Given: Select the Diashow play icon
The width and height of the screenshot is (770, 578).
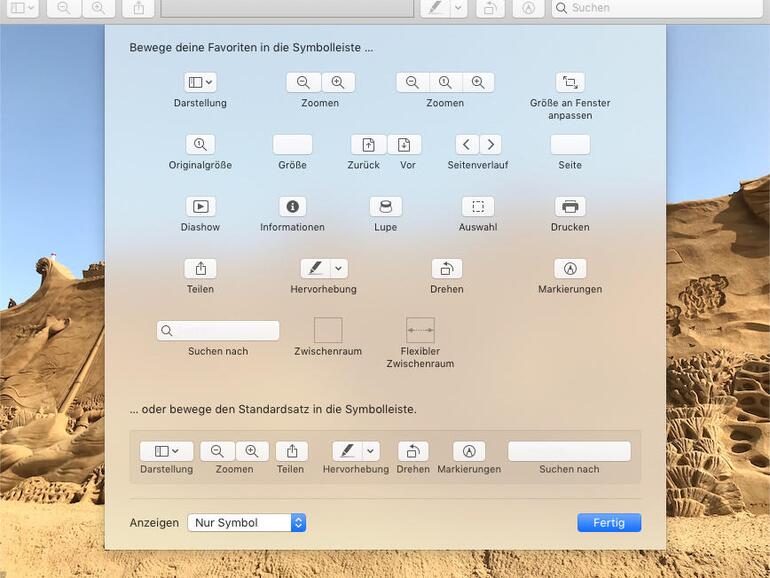Looking at the screenshot, I should tap(200, 207).
